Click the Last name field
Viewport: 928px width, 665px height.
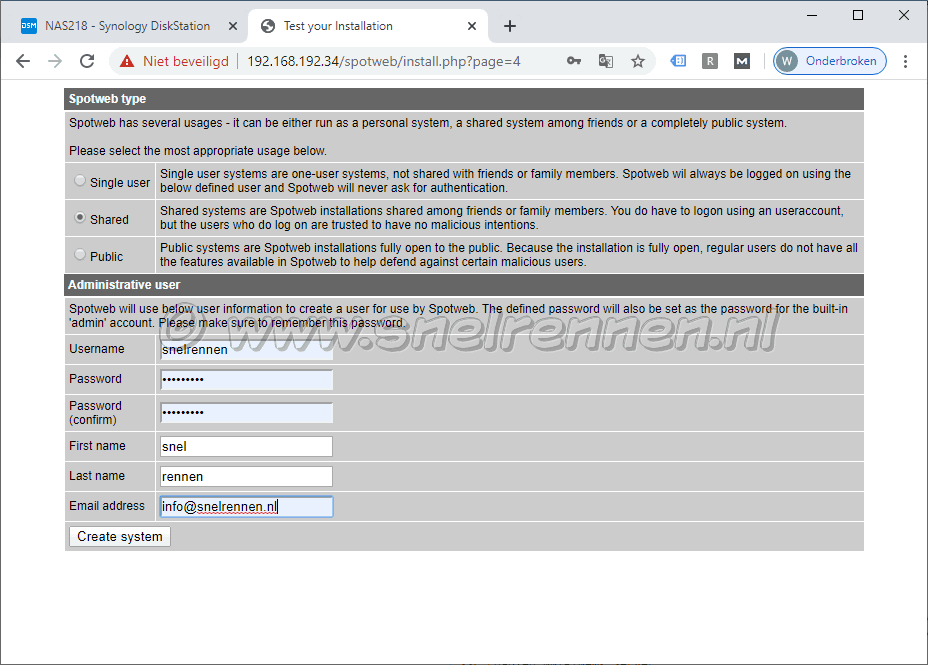pyautogui.click(x=246, y=476)
